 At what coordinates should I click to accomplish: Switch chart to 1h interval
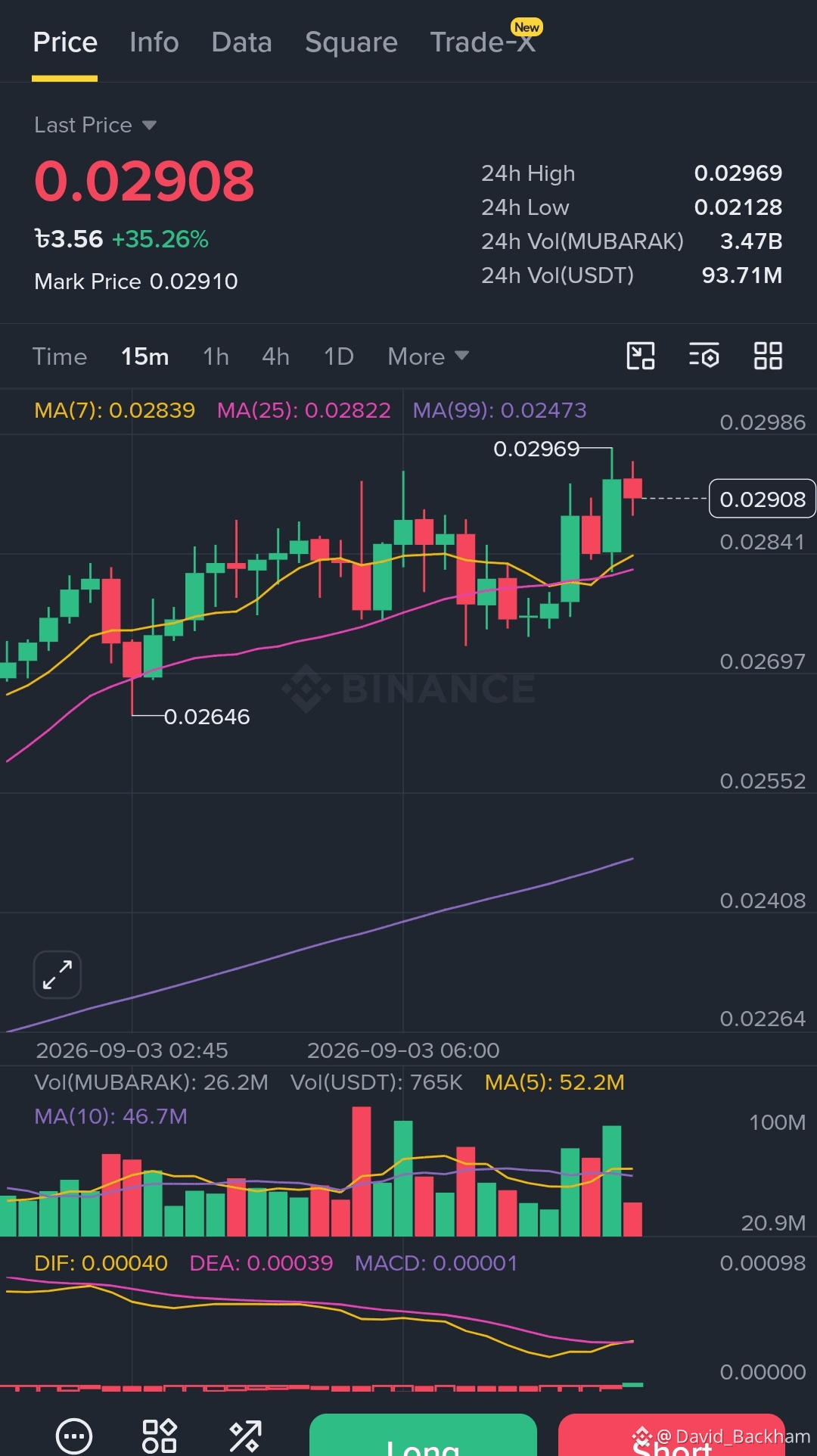216,356
